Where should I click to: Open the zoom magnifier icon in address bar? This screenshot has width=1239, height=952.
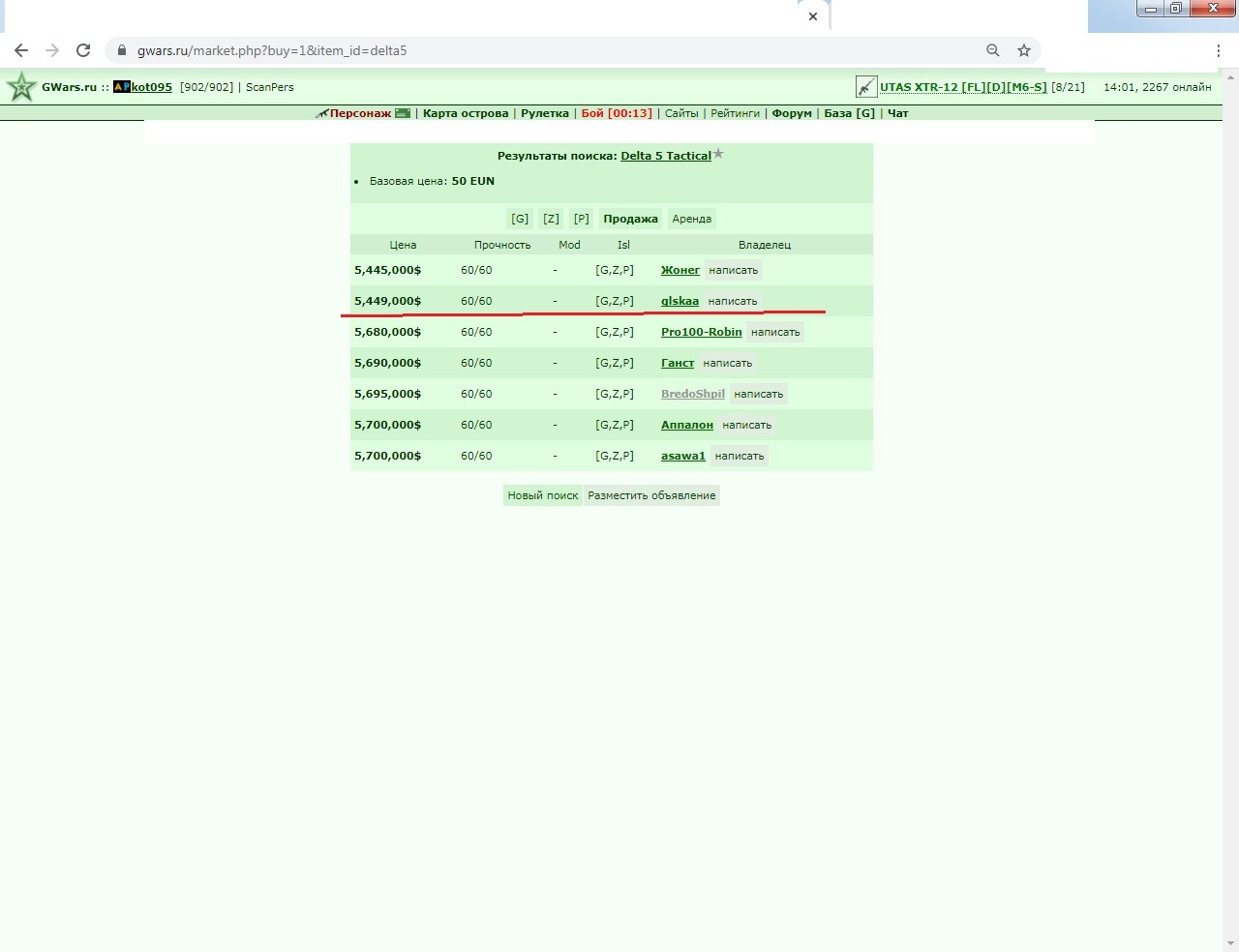tap(993, 50)
